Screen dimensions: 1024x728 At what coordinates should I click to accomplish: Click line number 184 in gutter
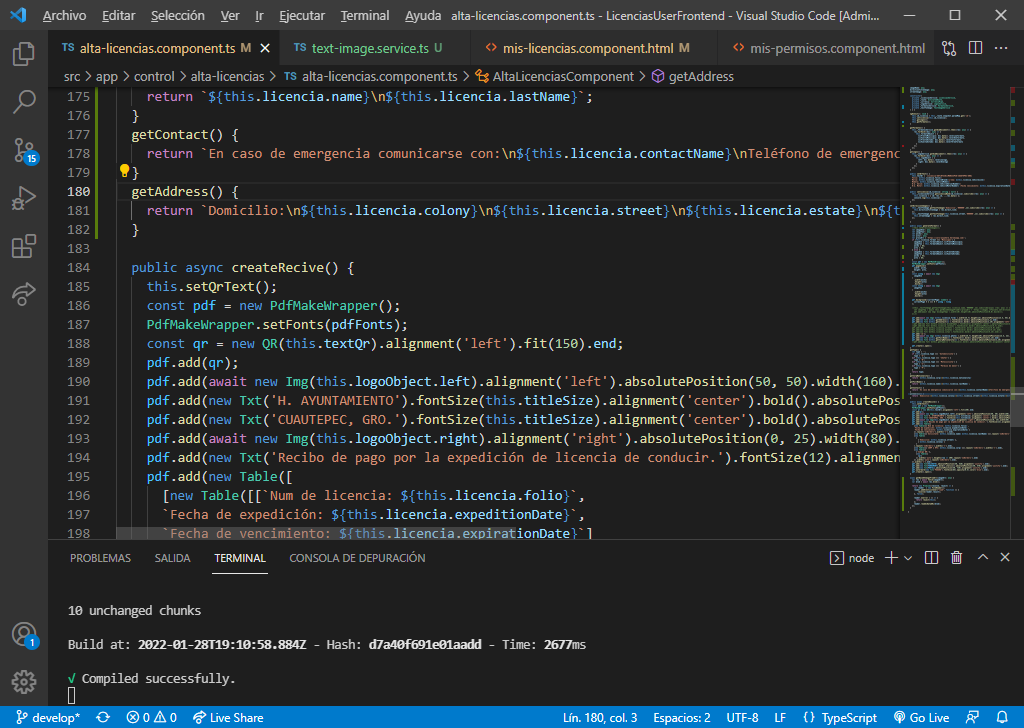click(78, 267)
